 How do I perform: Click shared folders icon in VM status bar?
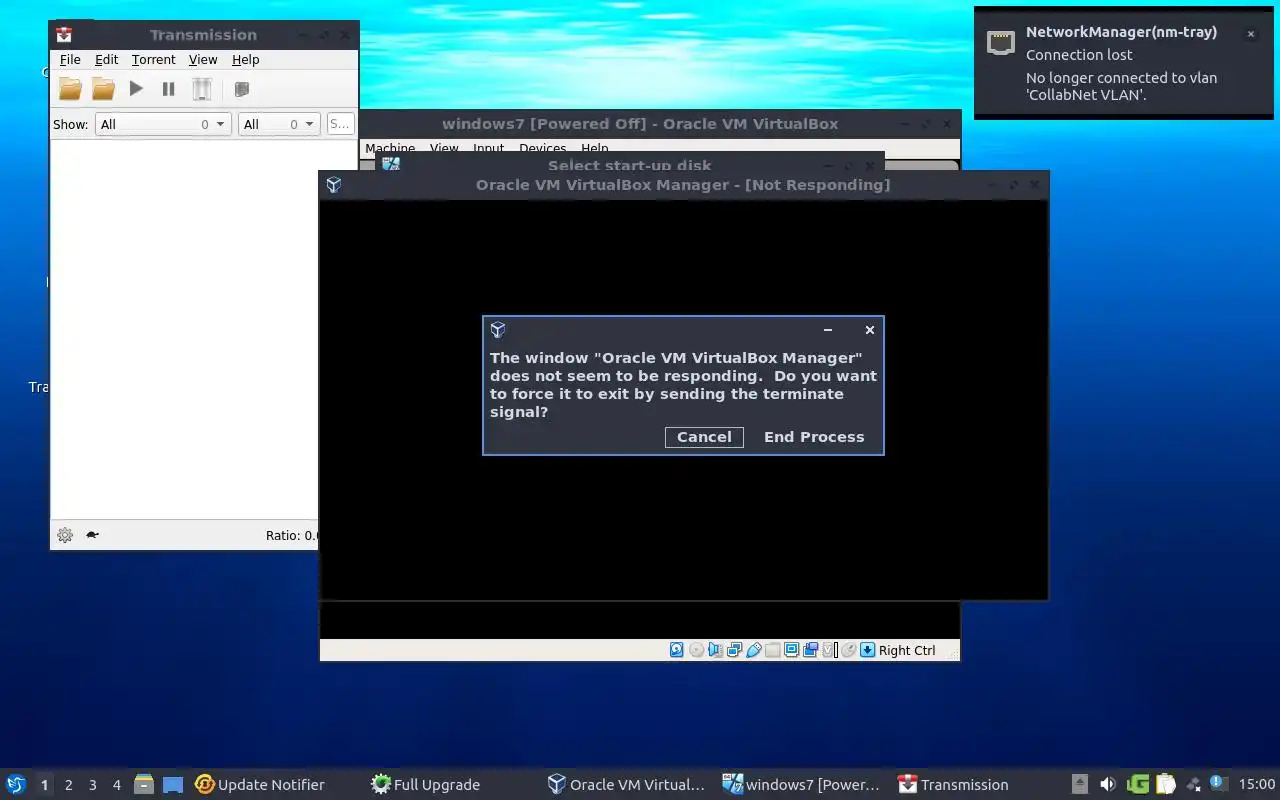[x=772, y=650]
